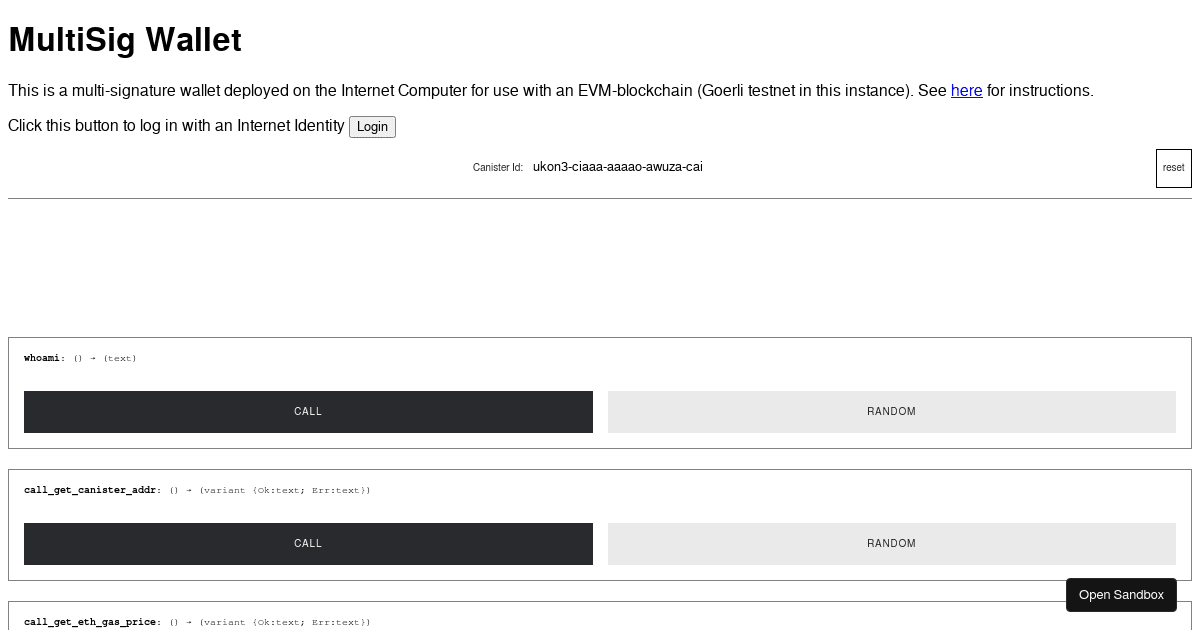This screenshot has height=630, width=1200.
Task: Click the MultiSig Wallet page title
Action: click(124, 40)
